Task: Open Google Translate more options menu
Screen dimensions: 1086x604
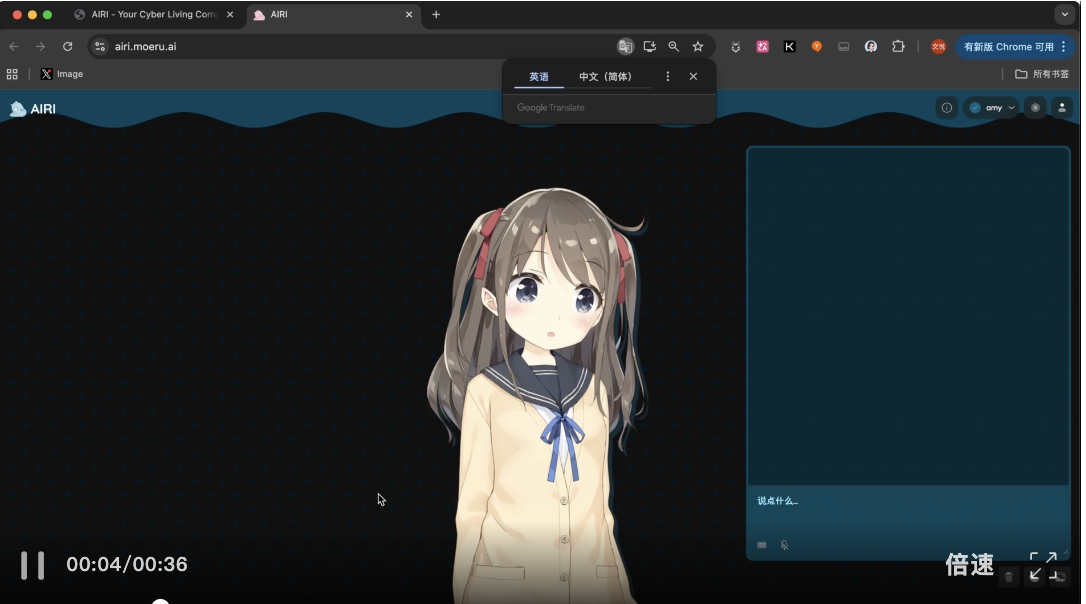Action: pyautogui.click(x=668, y=77)
